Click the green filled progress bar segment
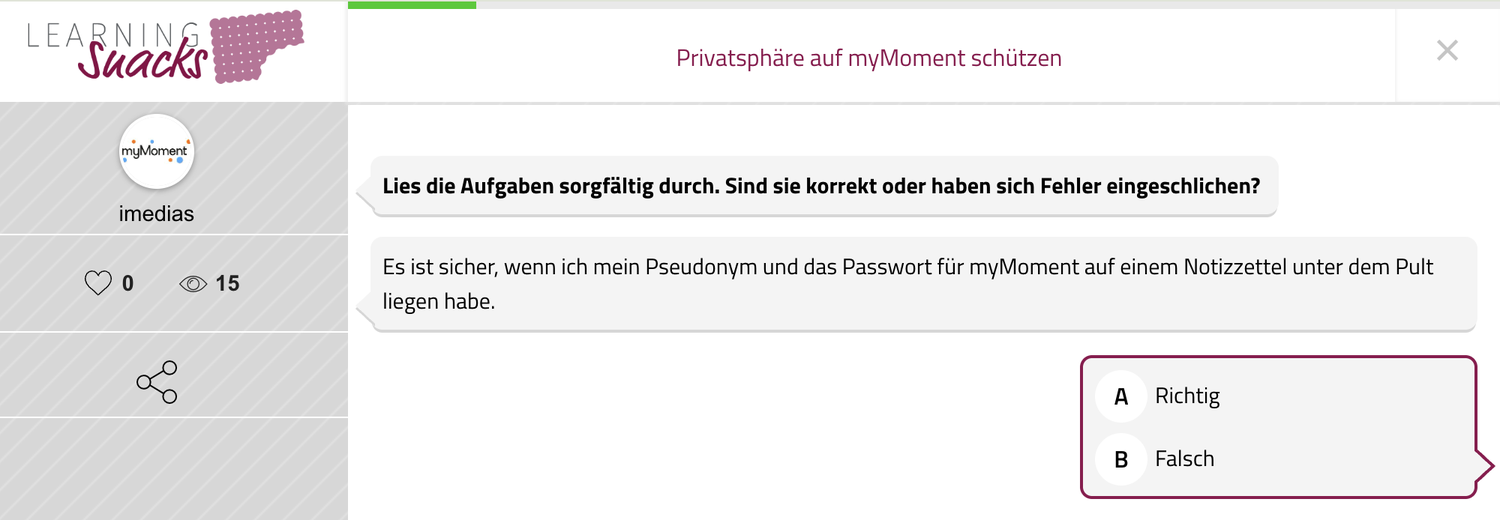 point(412,4)
